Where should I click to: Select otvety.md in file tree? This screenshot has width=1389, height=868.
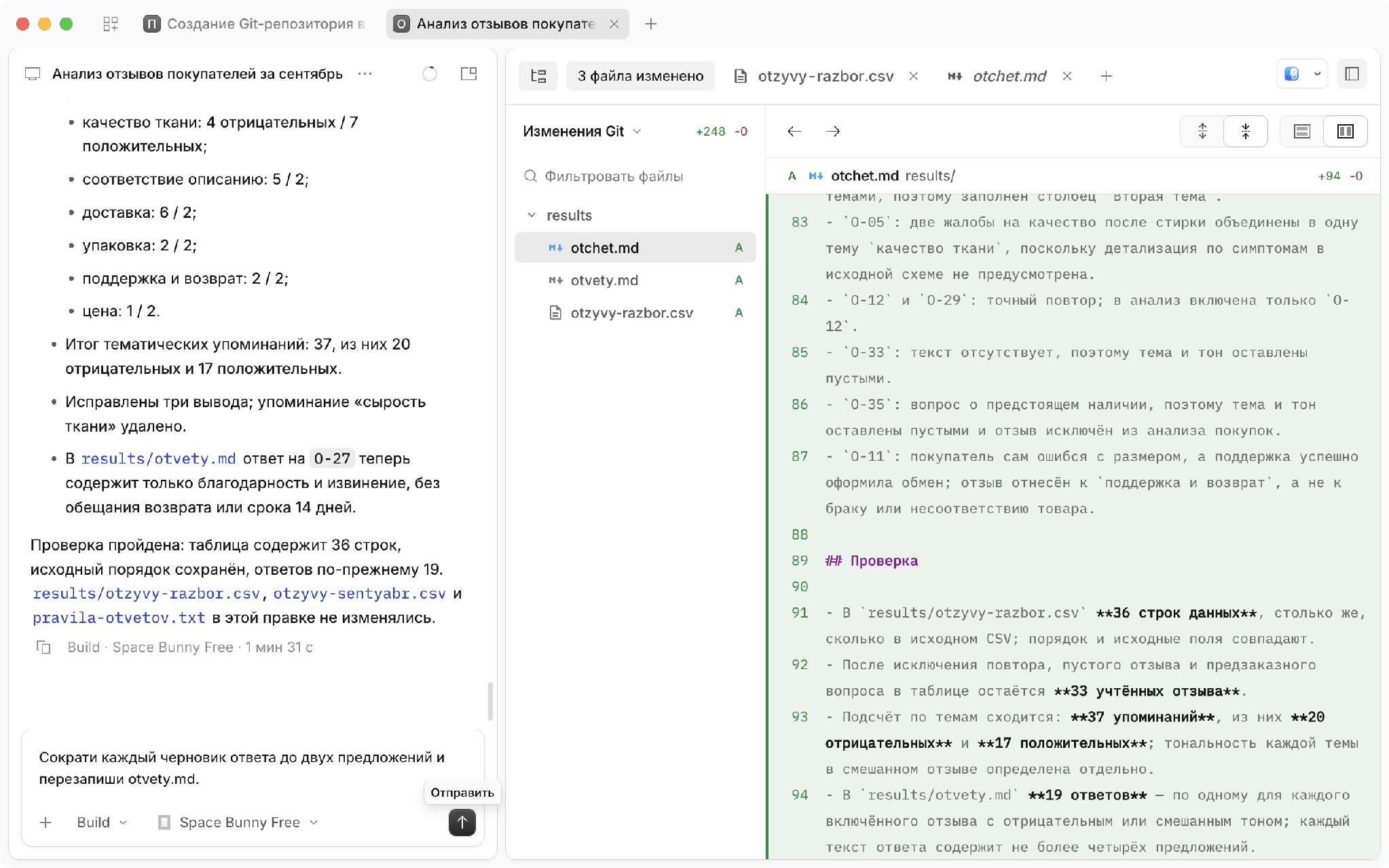(x=635, y=280)
